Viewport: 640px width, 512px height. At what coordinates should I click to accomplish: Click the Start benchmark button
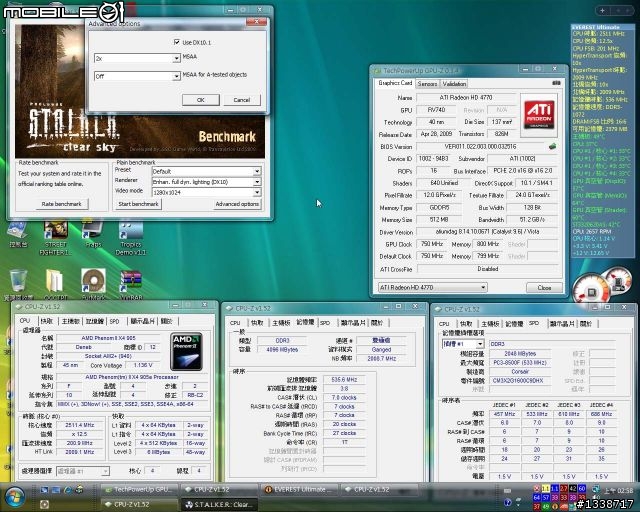point(138,204)
